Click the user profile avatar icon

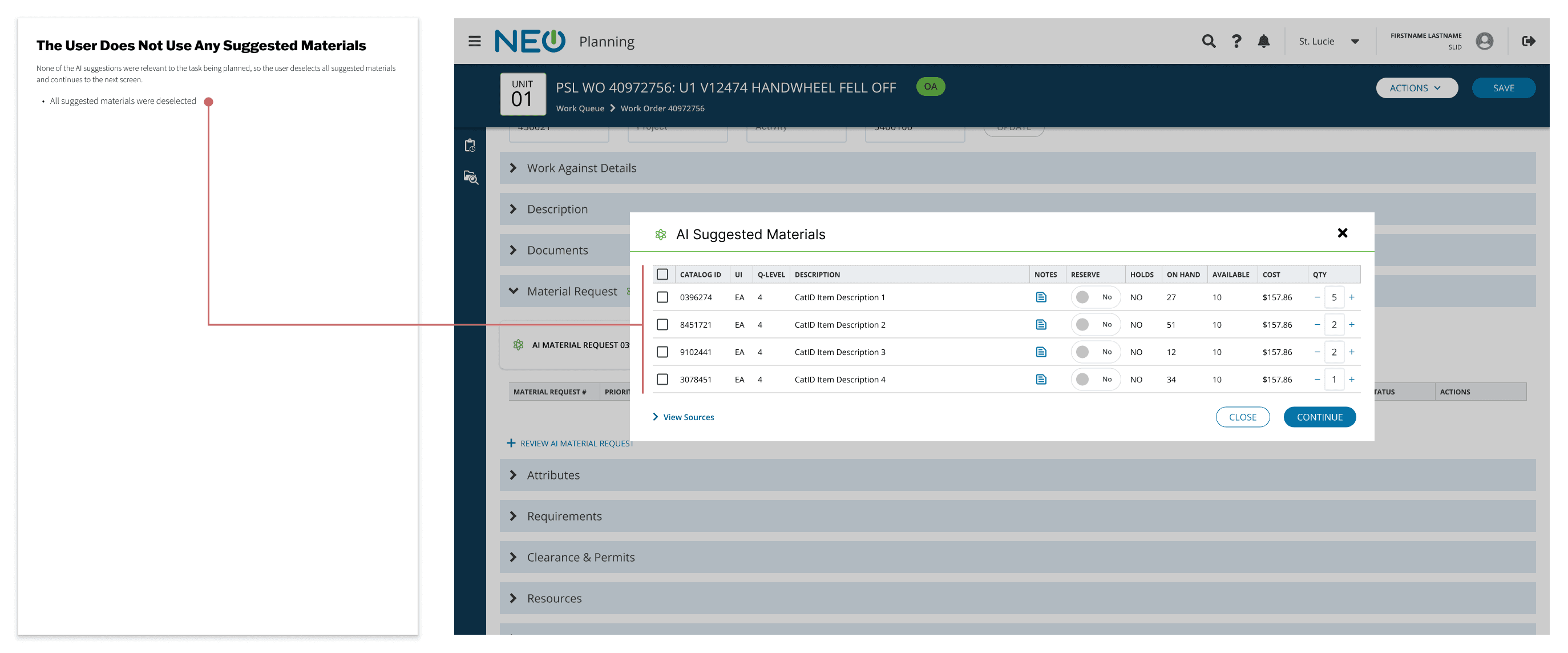pos(1484,42)
